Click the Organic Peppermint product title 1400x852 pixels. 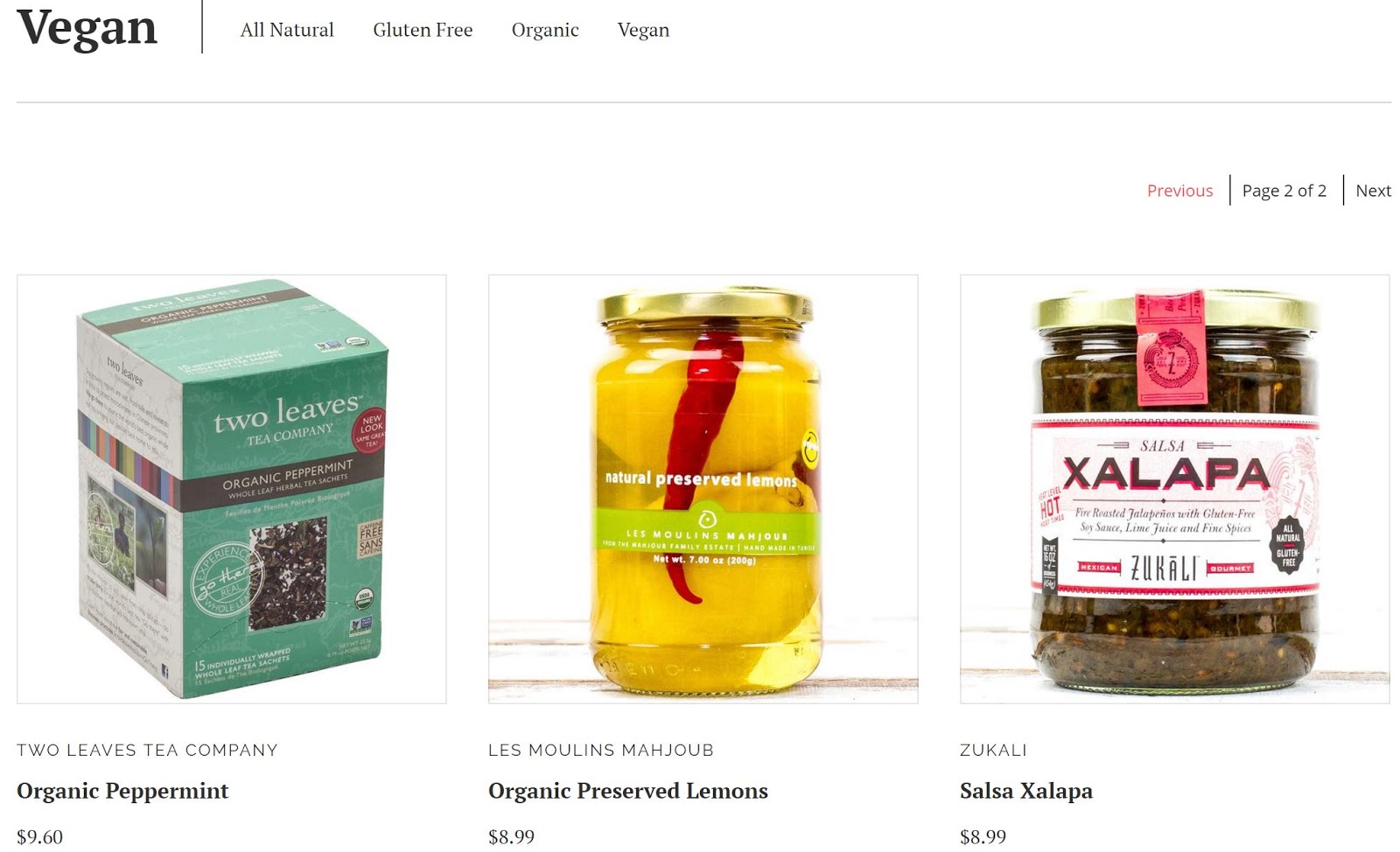coord(122,791)
